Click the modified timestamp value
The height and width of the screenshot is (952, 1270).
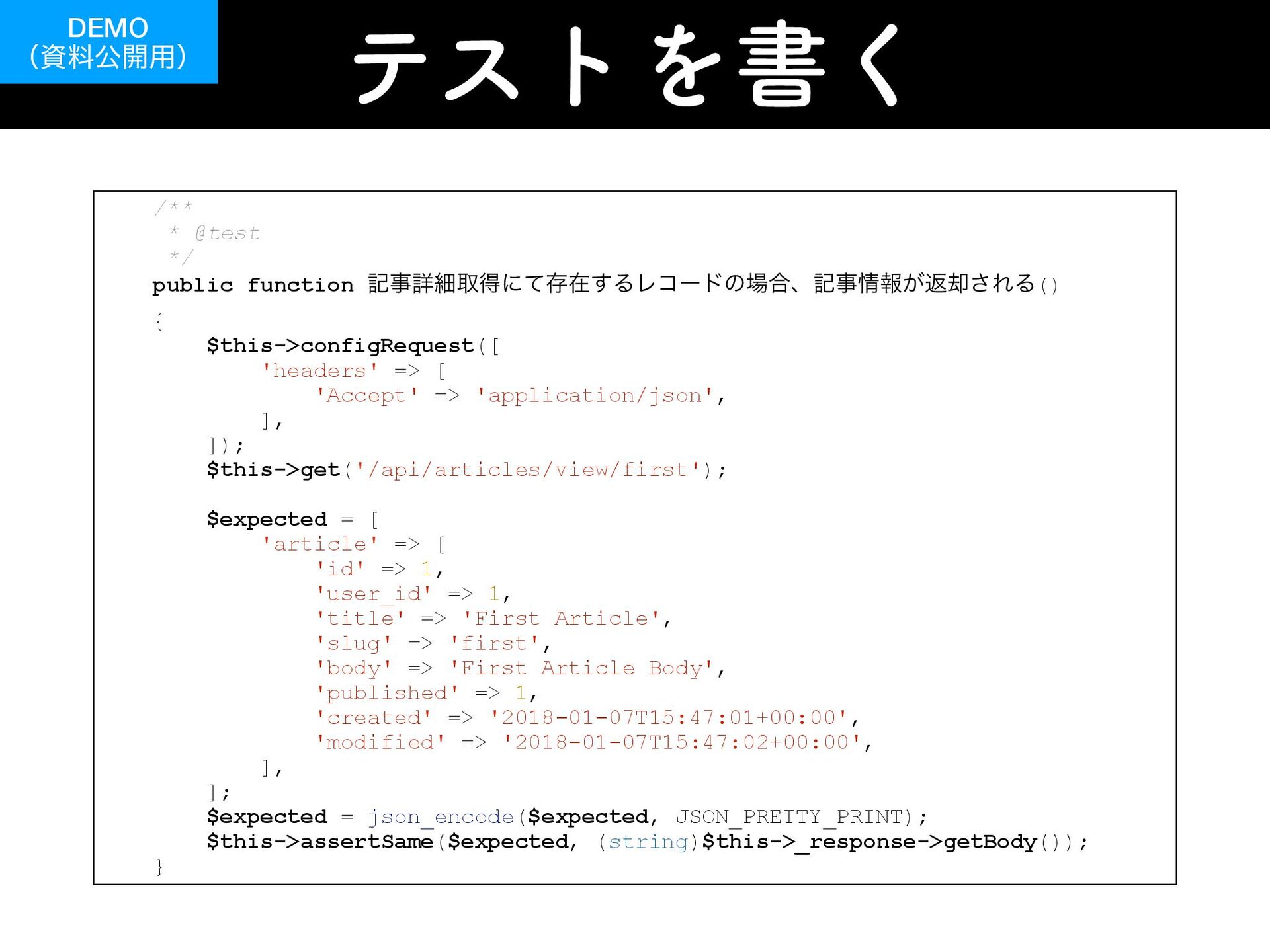[x=681, y=742]
